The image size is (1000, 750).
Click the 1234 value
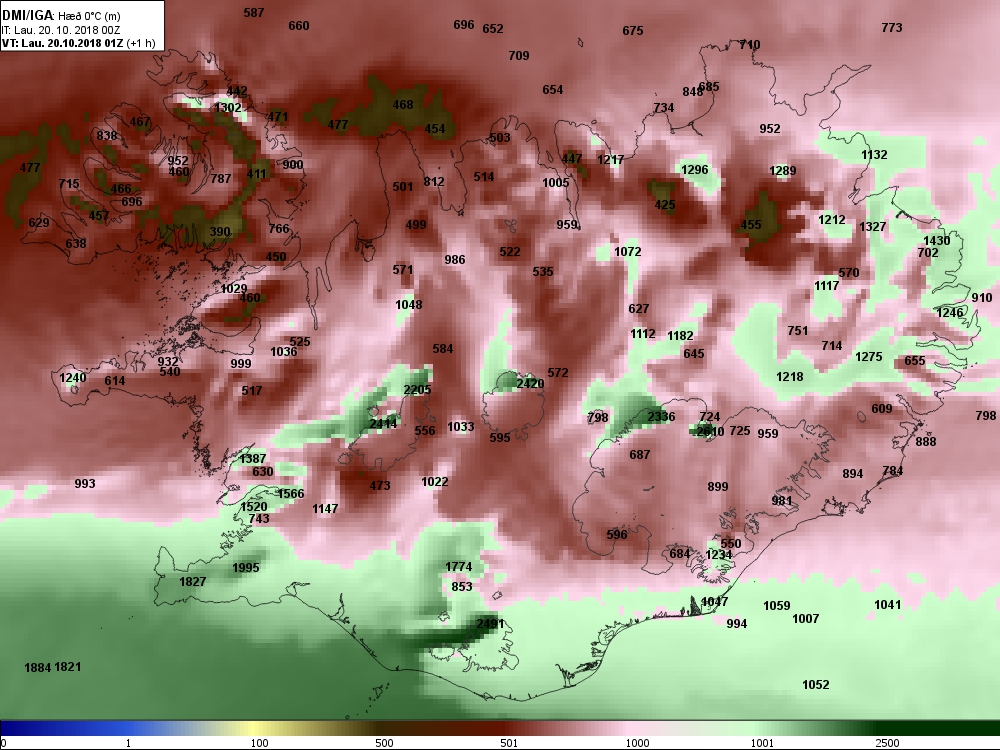click(x=718, y=555)
